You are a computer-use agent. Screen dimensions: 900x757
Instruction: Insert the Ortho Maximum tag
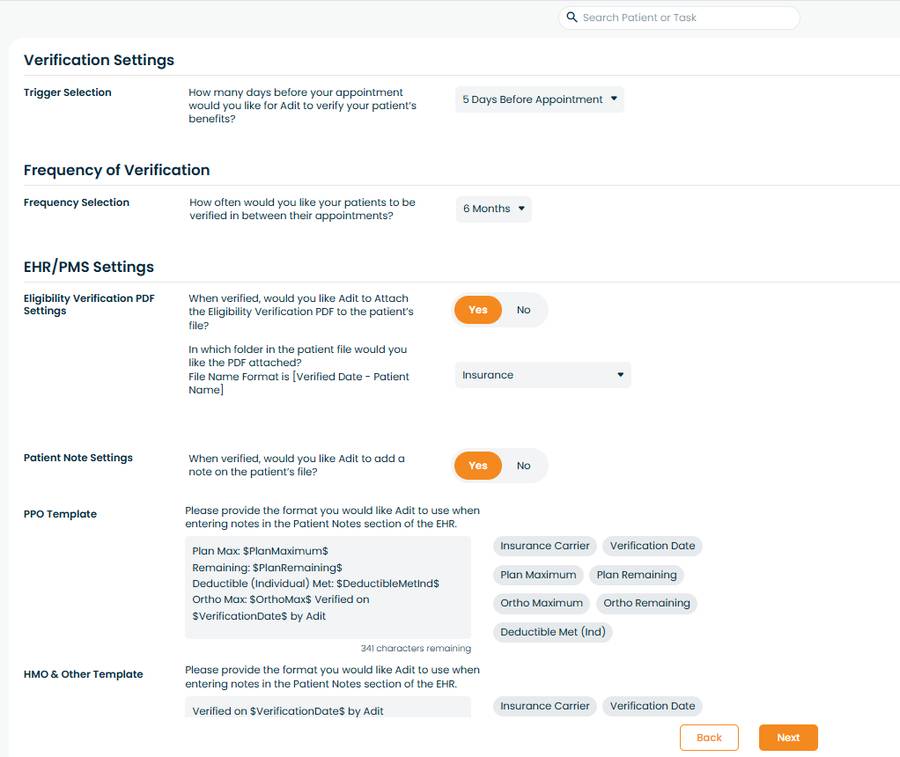pyautogui.click(x=541, y=603)
